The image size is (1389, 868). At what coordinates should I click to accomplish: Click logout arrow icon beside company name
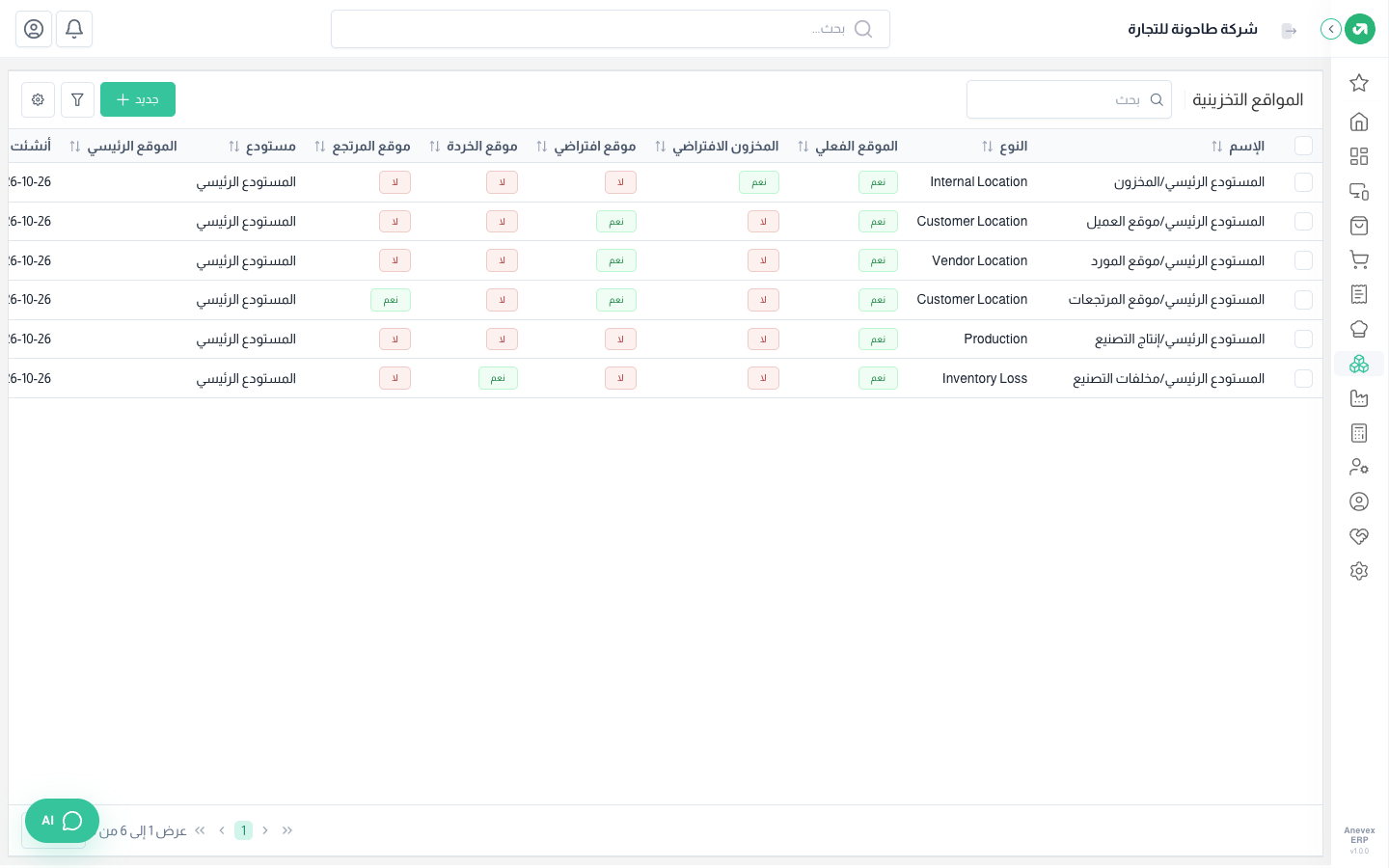click(x=1289, y=30)
